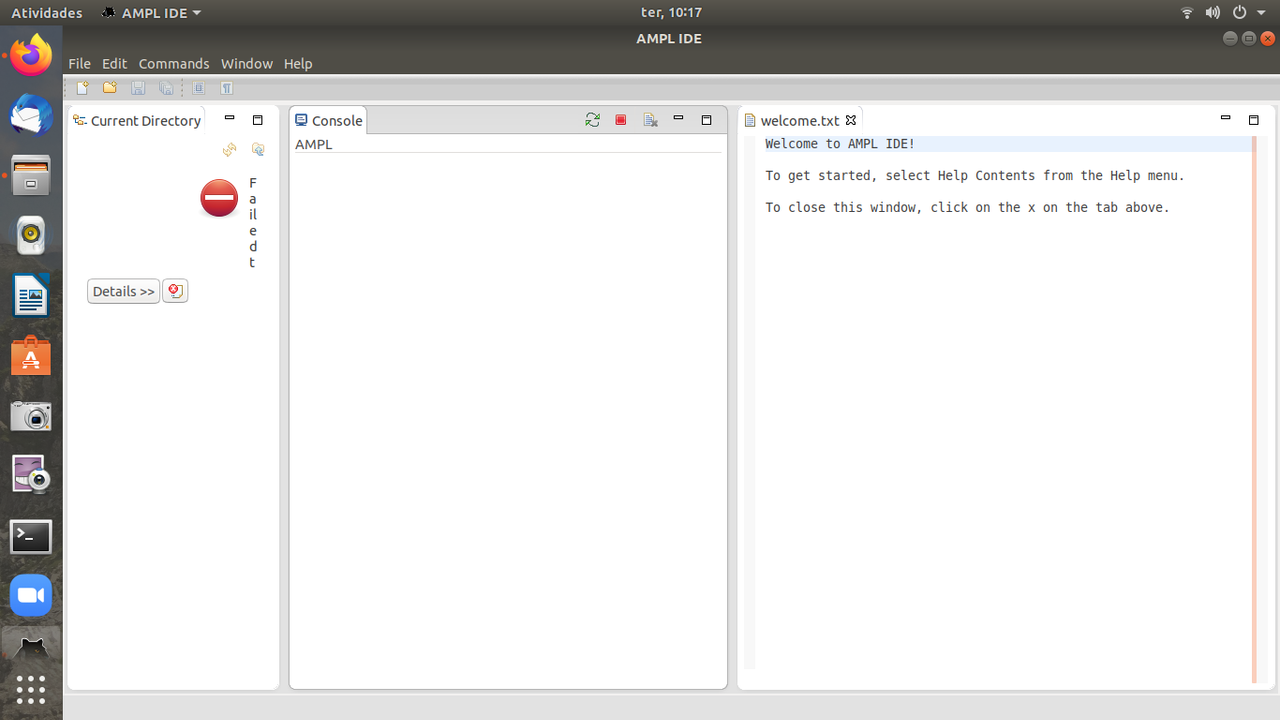Select the Current Directory tab
Image resolution: width=1280 pixels, height=720 pixels.
137,120
